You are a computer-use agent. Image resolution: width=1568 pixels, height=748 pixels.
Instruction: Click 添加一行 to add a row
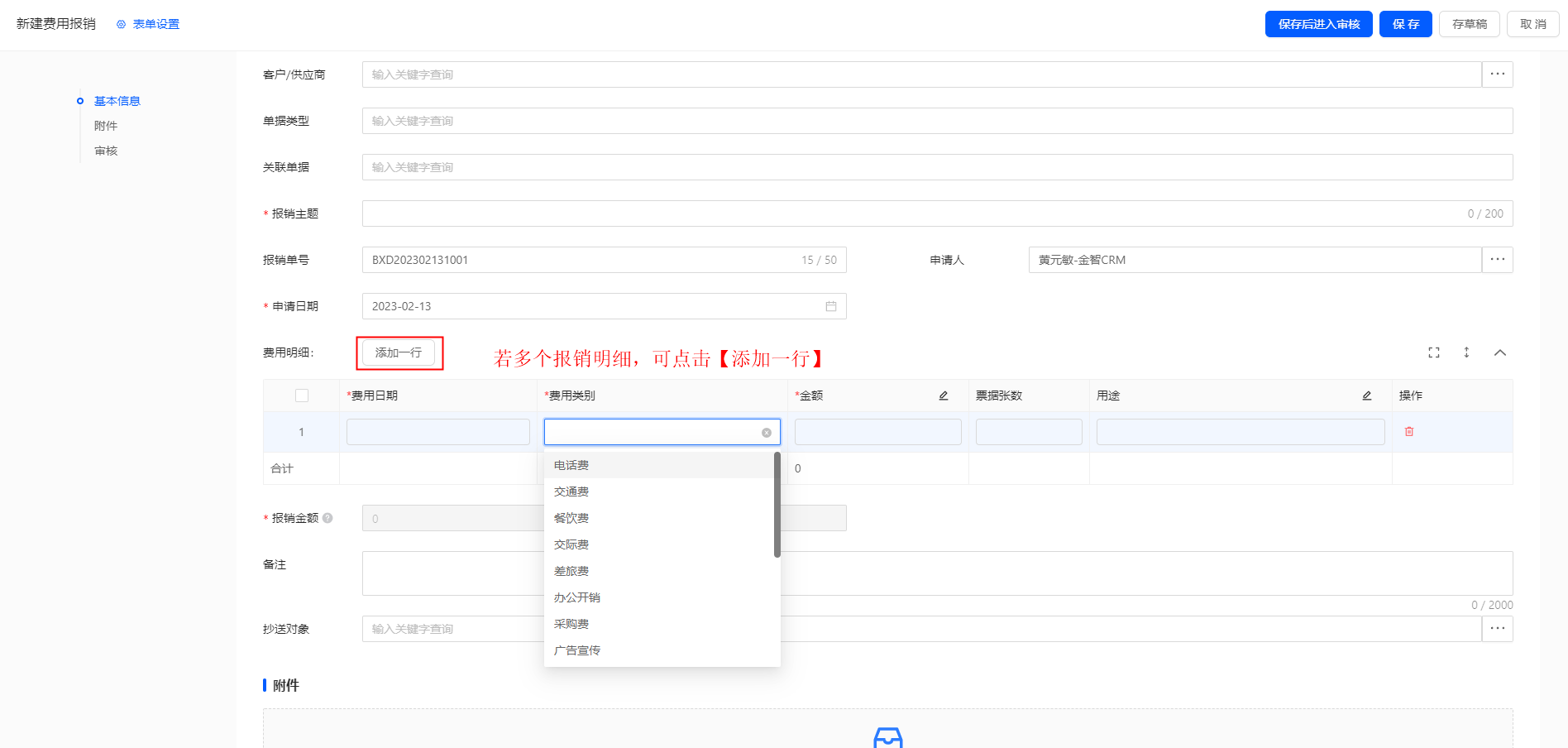[399, 352]
